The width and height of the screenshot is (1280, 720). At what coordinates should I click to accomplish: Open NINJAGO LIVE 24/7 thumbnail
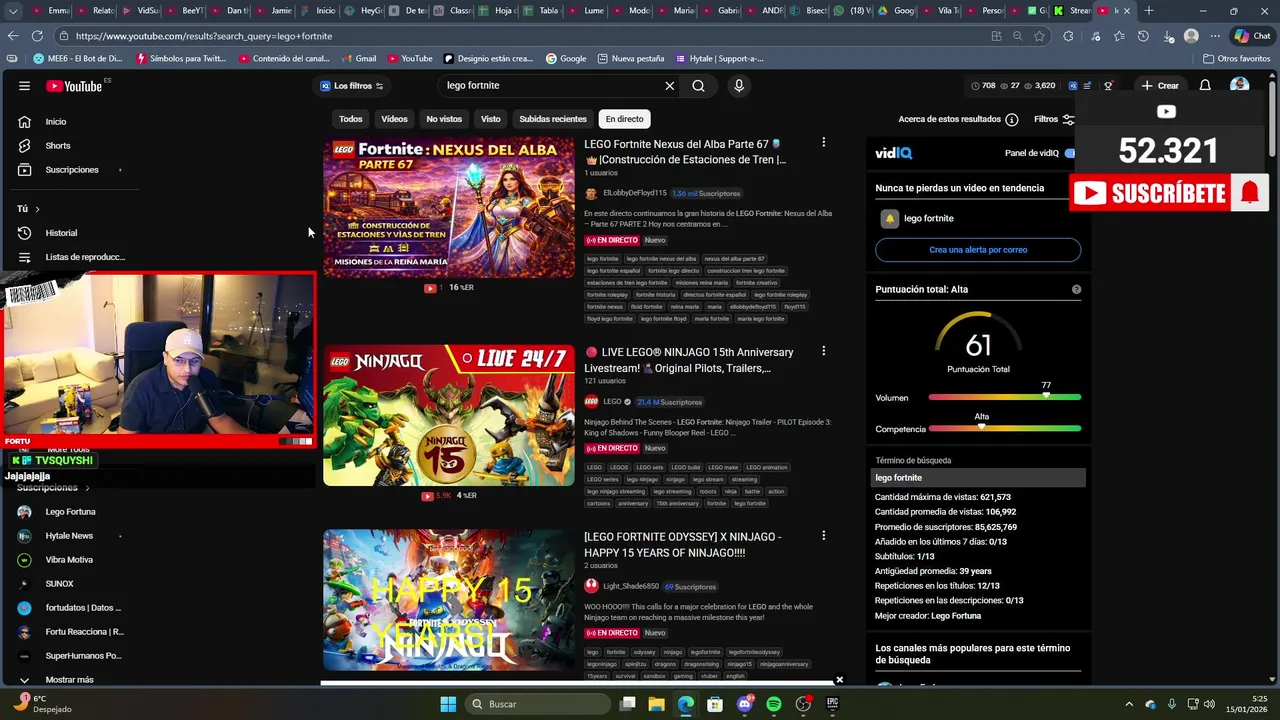[x=449, y=415]
